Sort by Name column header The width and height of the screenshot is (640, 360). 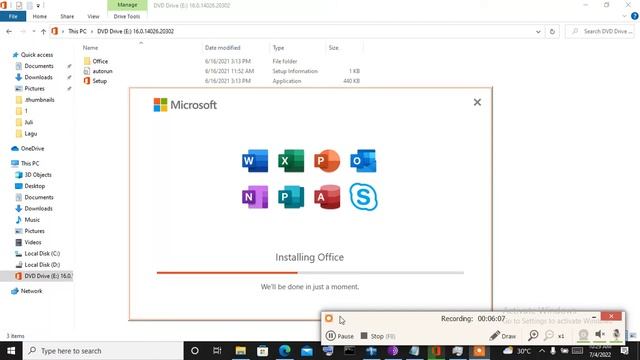tap(90, 48)
